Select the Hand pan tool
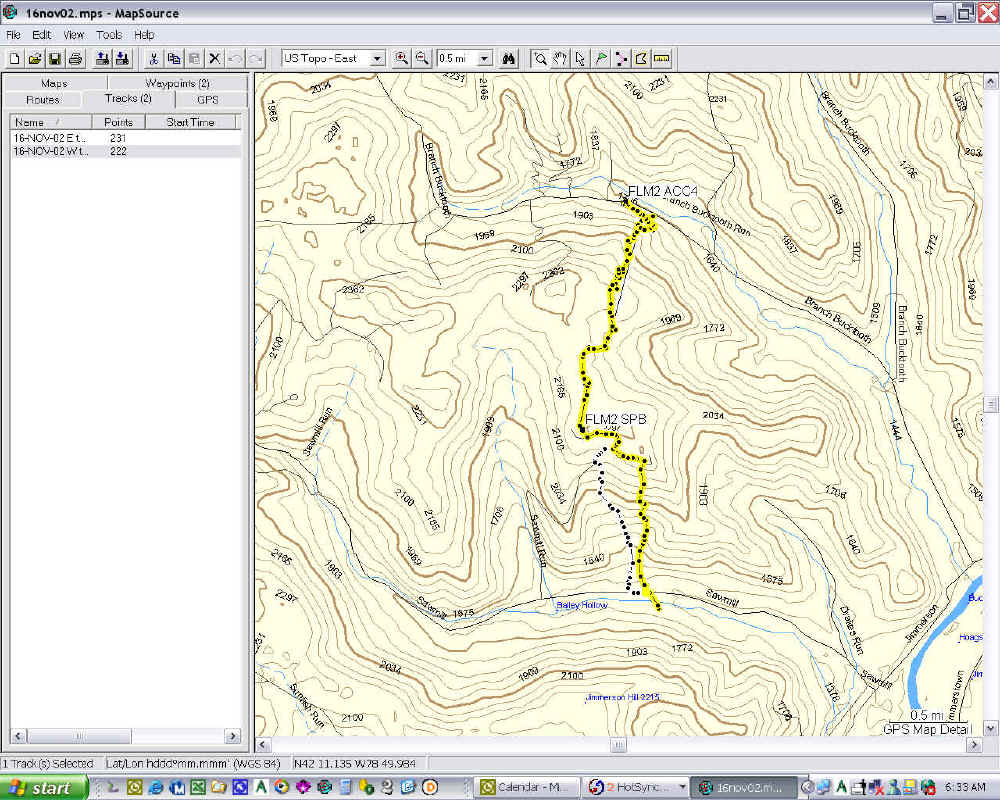This screenshot has width=1000, height=800. [x=560, y=59]
